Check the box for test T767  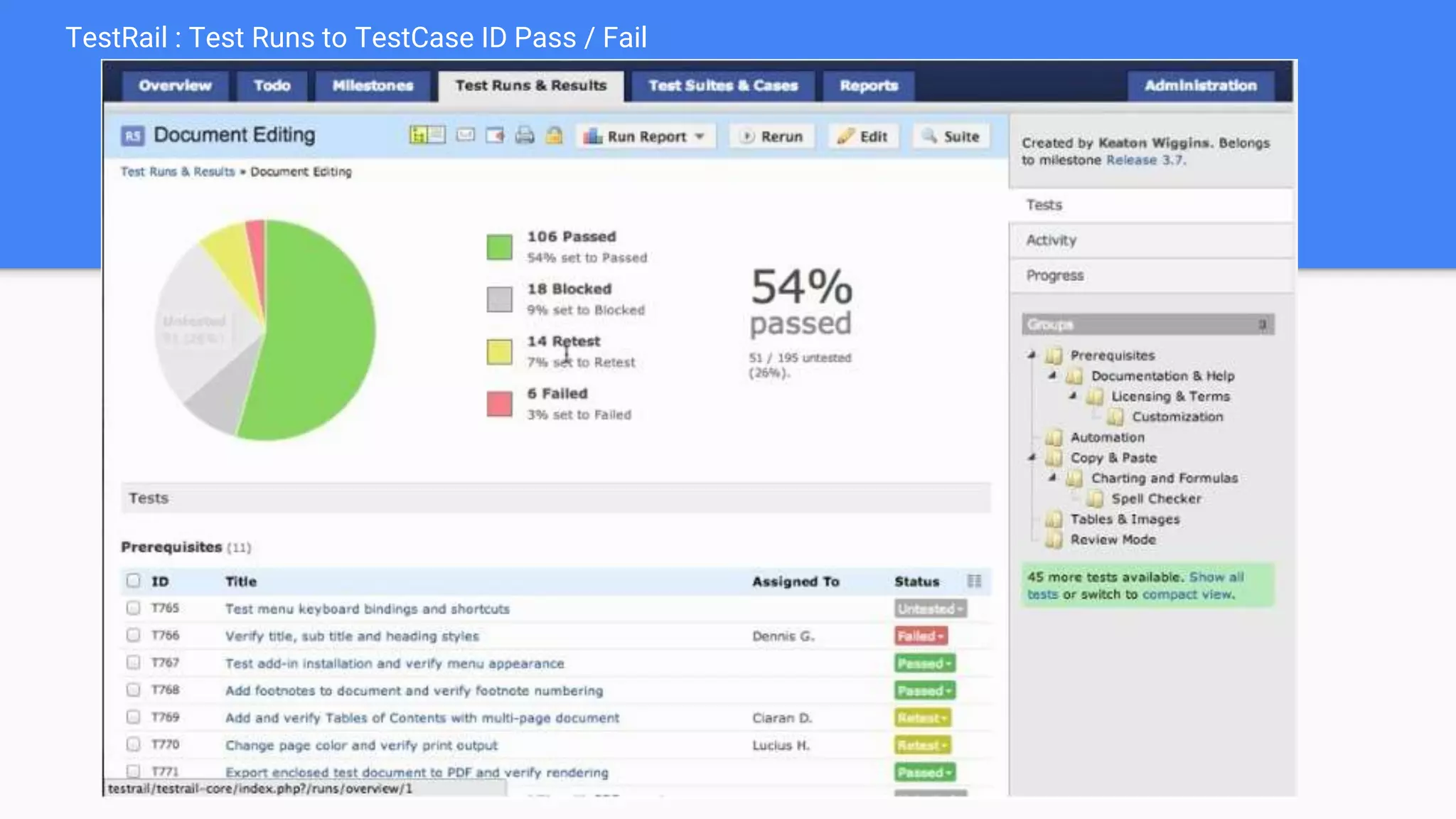coord(133,663)
